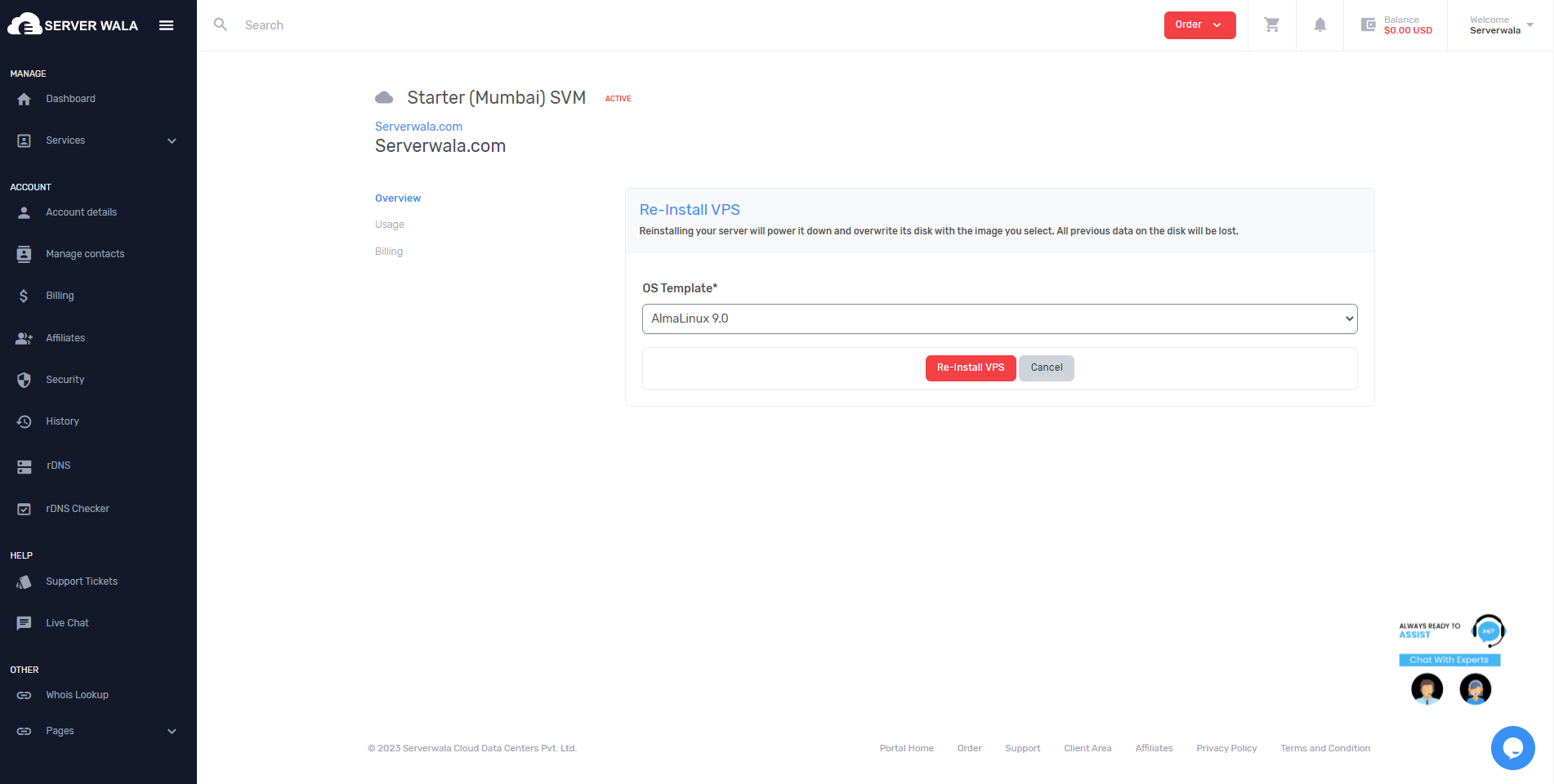Click the Whois Lookup link icon
The height and width of the screenshot is (784, 1554).
[24, 695]
